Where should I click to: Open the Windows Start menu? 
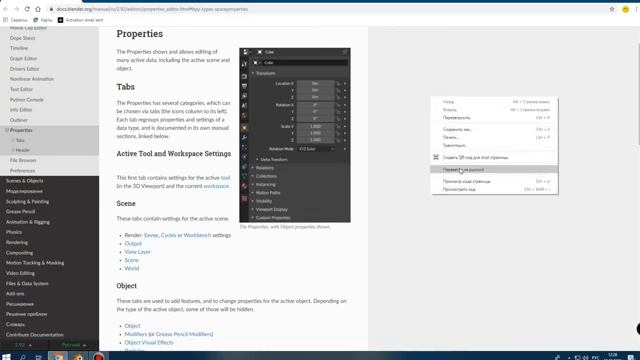6,357
